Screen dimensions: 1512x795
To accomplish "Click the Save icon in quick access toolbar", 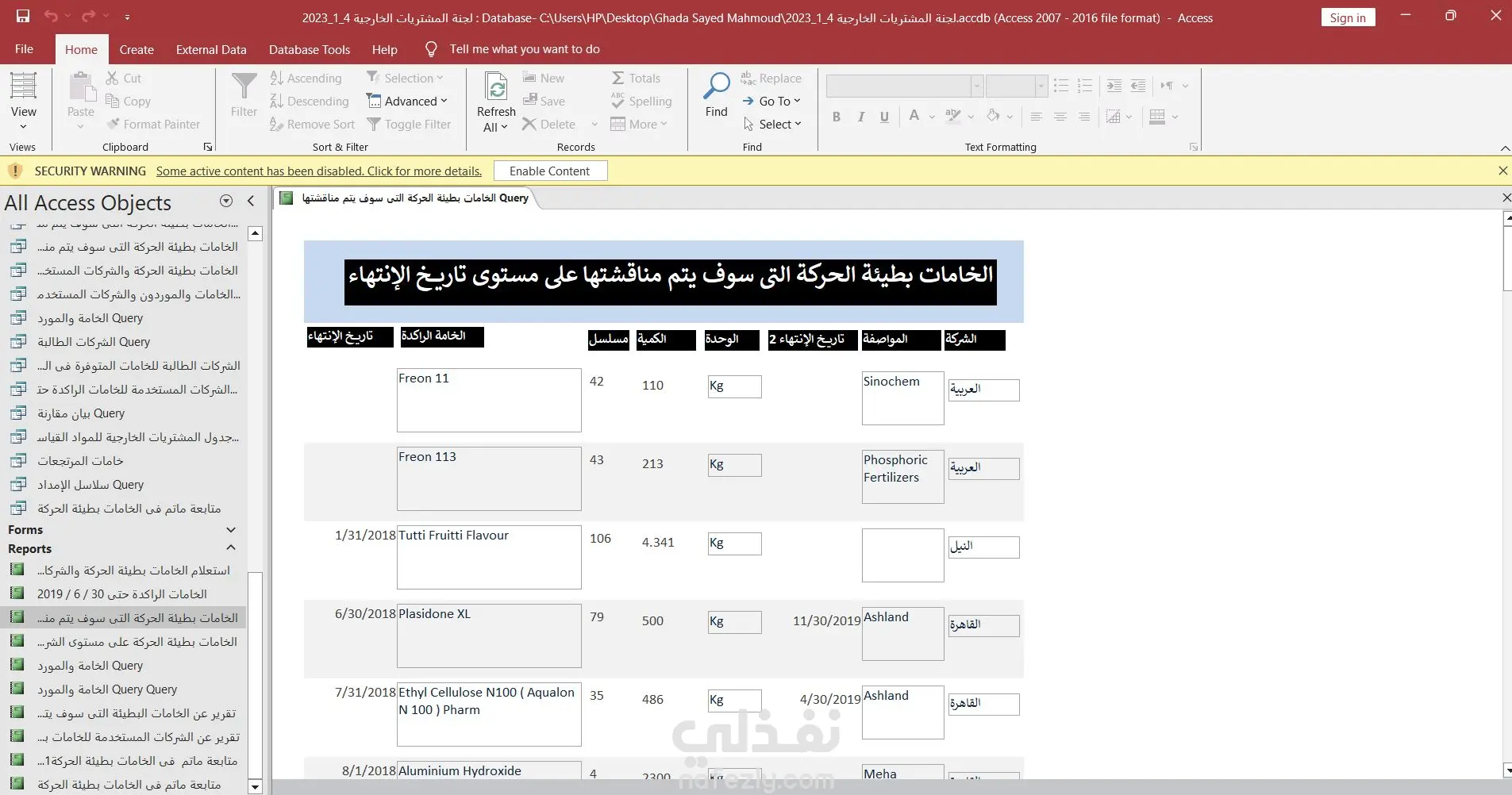I will click(23, 17).
